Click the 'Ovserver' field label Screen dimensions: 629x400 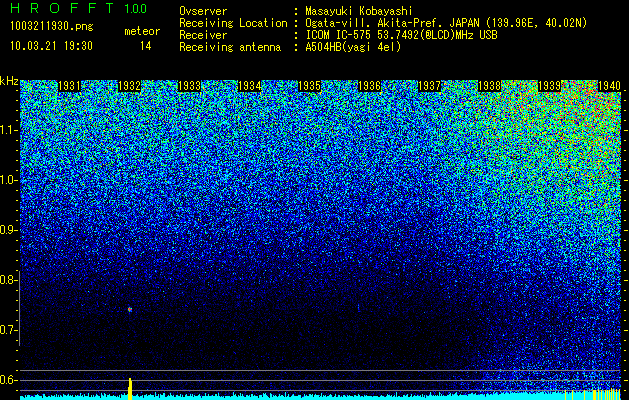203,11
